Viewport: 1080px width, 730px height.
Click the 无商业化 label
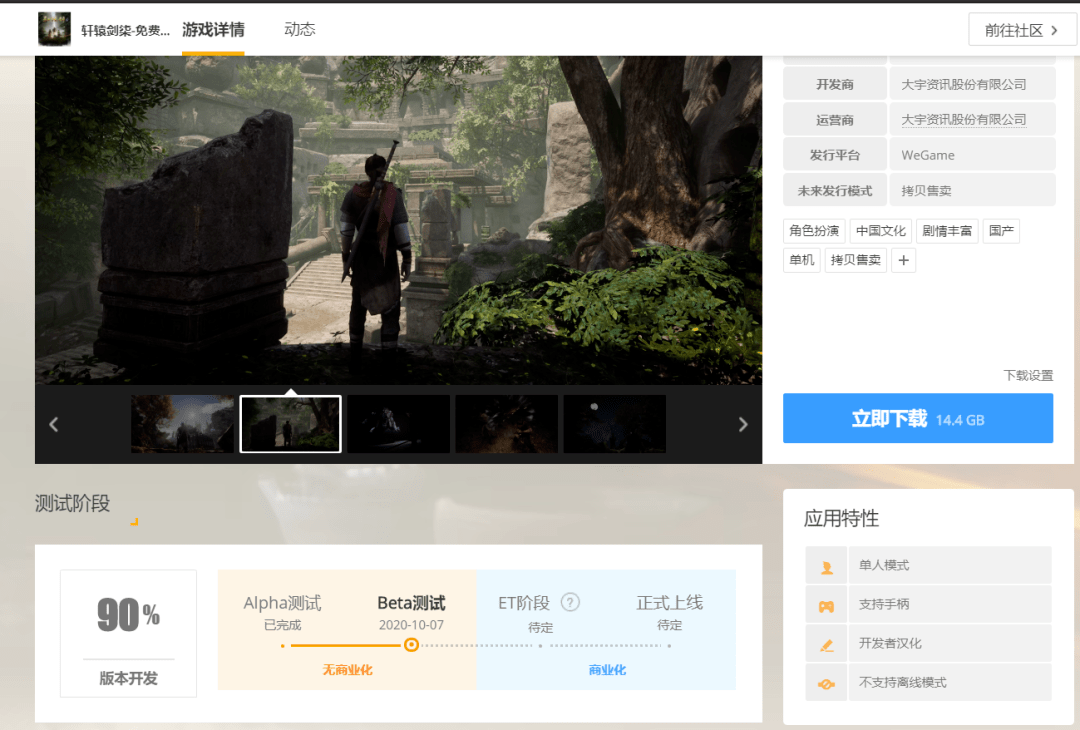[348, 670]
